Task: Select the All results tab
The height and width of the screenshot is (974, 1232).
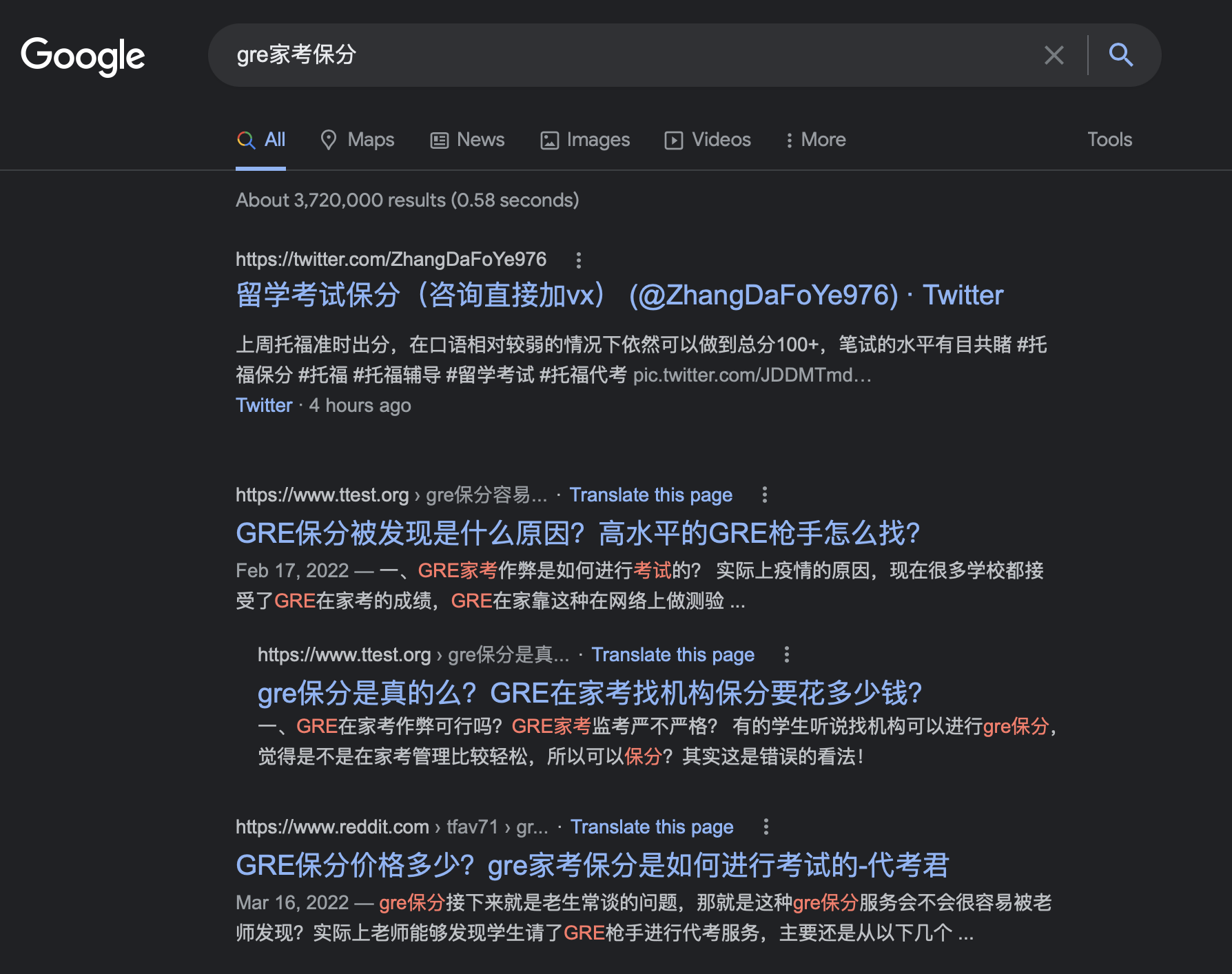Action: pos(260,140)
